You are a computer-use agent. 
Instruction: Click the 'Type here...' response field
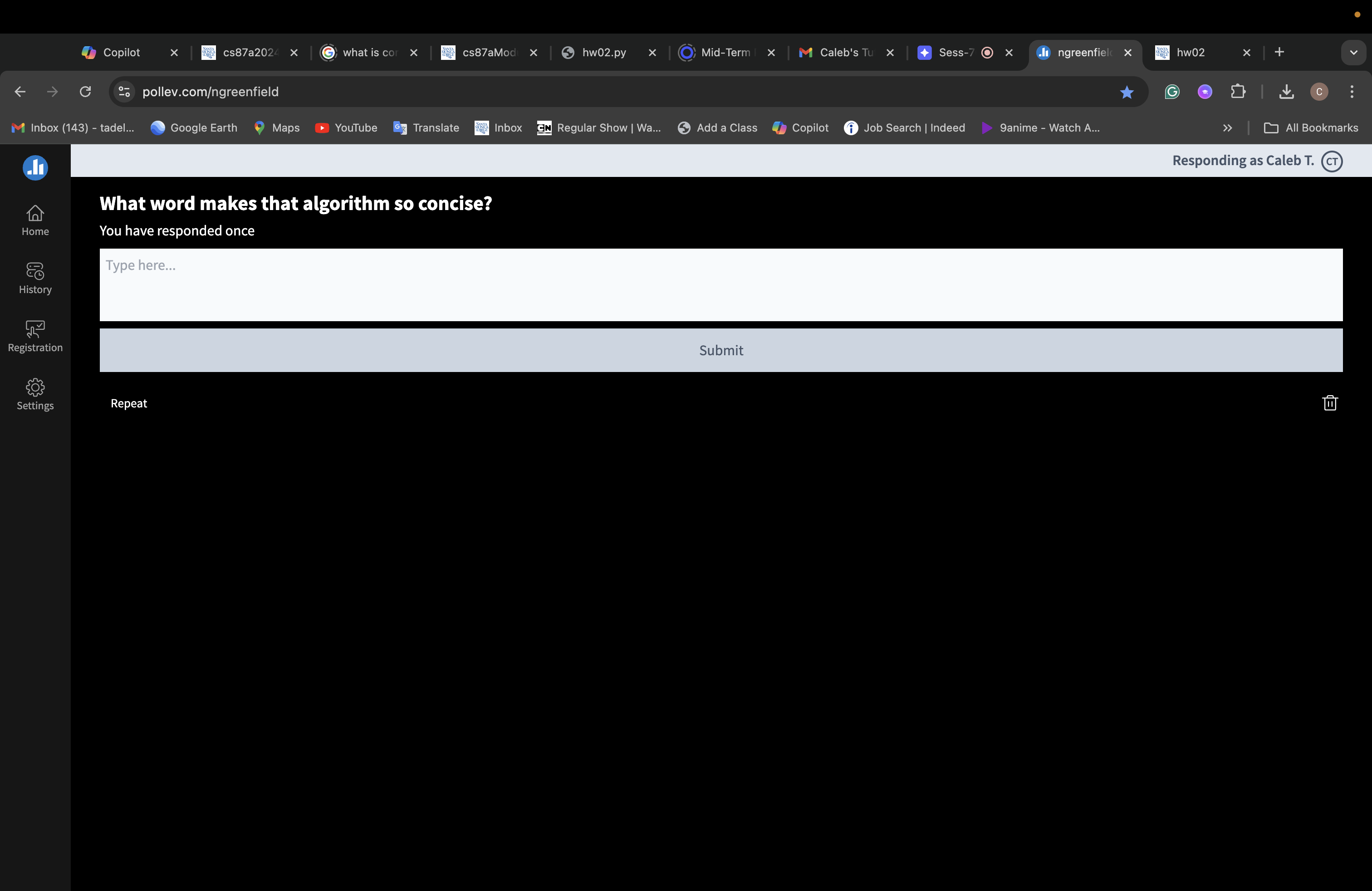coord(720,285)
